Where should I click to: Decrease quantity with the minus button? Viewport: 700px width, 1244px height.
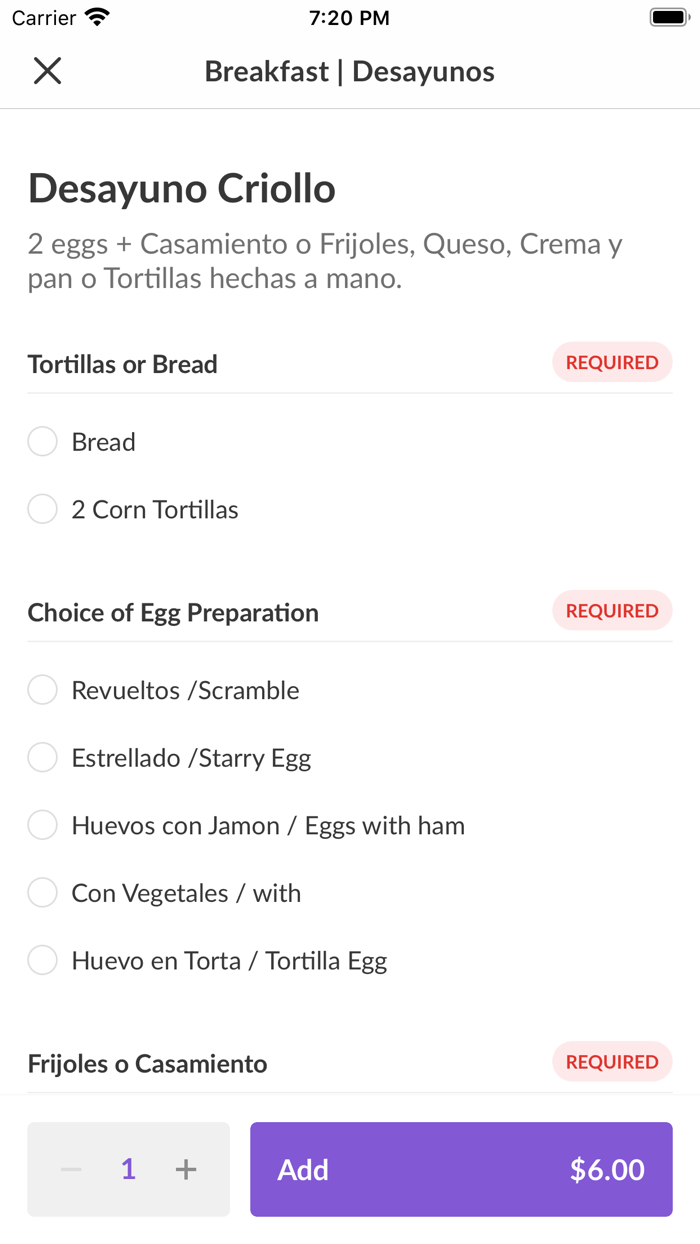click(70, 1170)
